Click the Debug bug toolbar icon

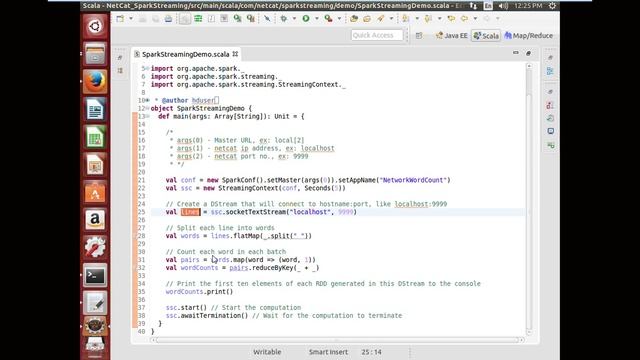point(284,18)
